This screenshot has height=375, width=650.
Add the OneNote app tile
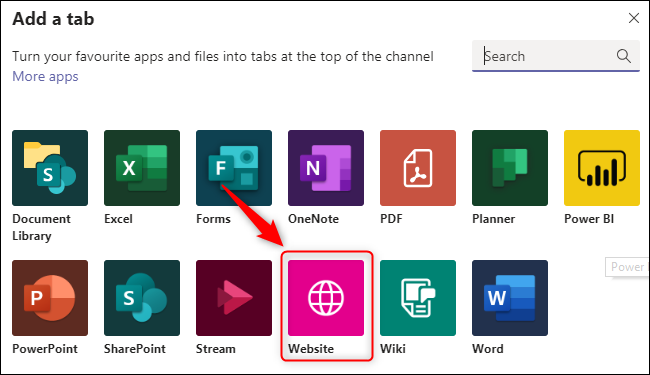326,168
